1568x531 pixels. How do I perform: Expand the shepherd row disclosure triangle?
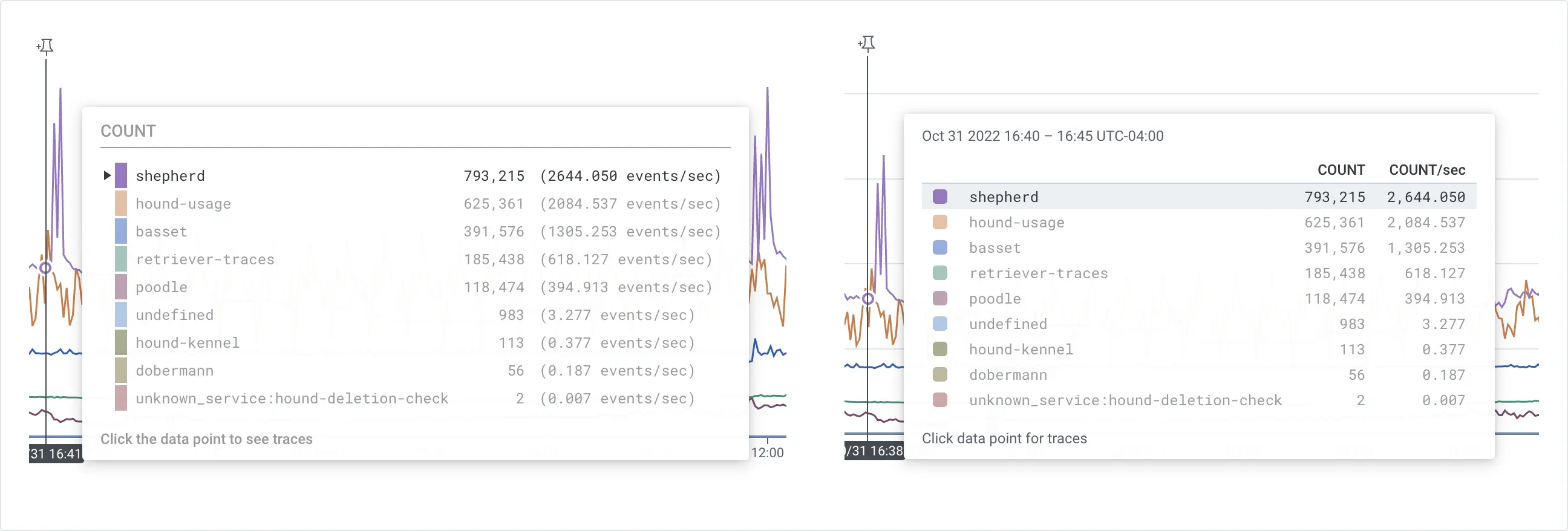point(107,176)
